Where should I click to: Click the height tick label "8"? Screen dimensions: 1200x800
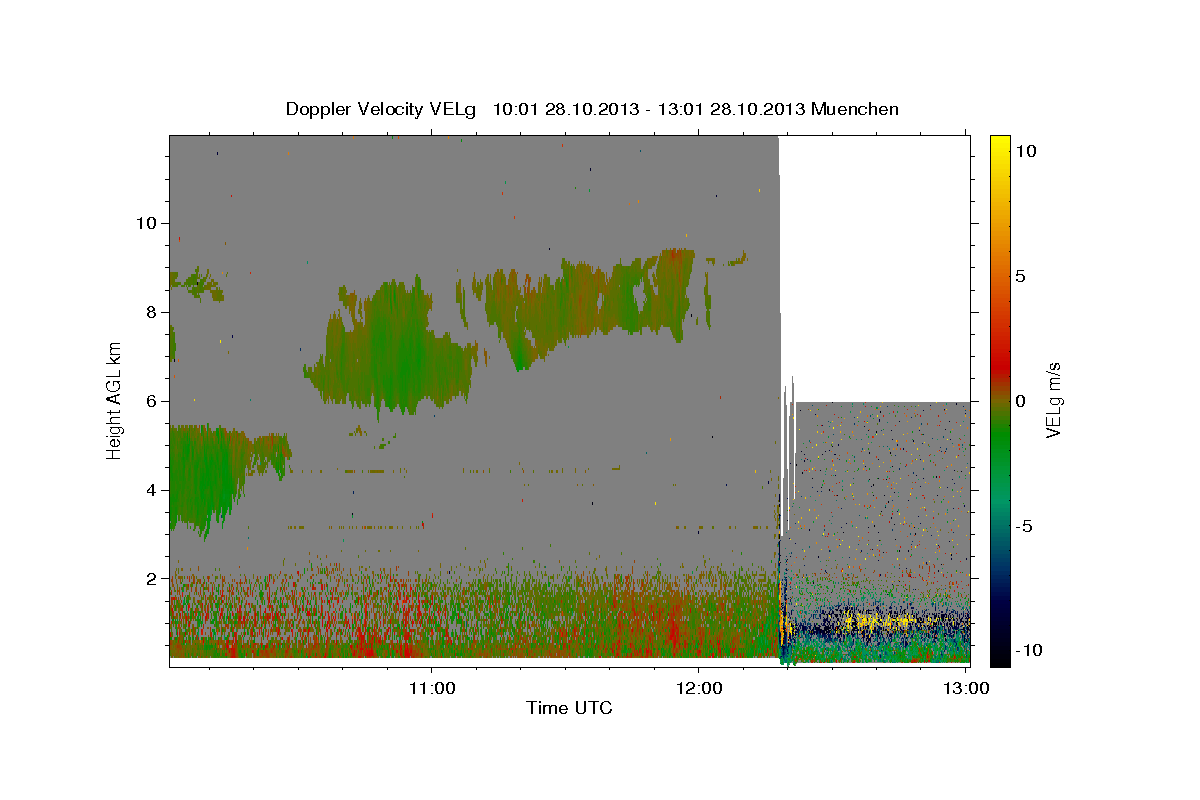(x=150, y=311)
